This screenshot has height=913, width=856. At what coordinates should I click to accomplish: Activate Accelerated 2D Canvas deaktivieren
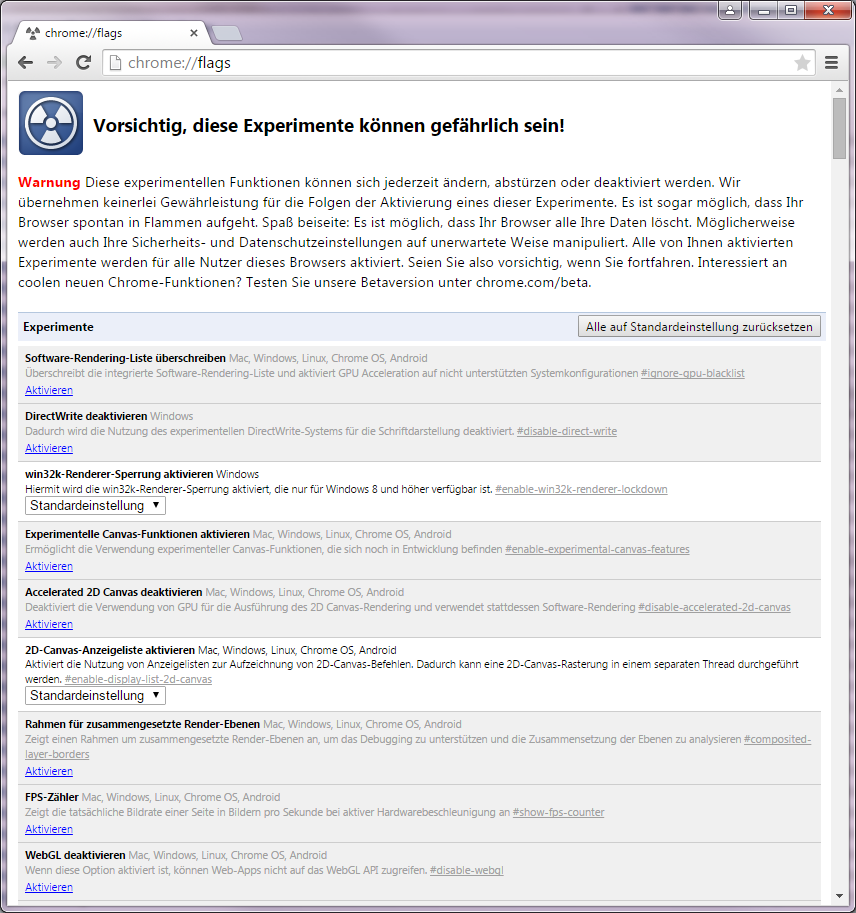click(x=49, y=624)
